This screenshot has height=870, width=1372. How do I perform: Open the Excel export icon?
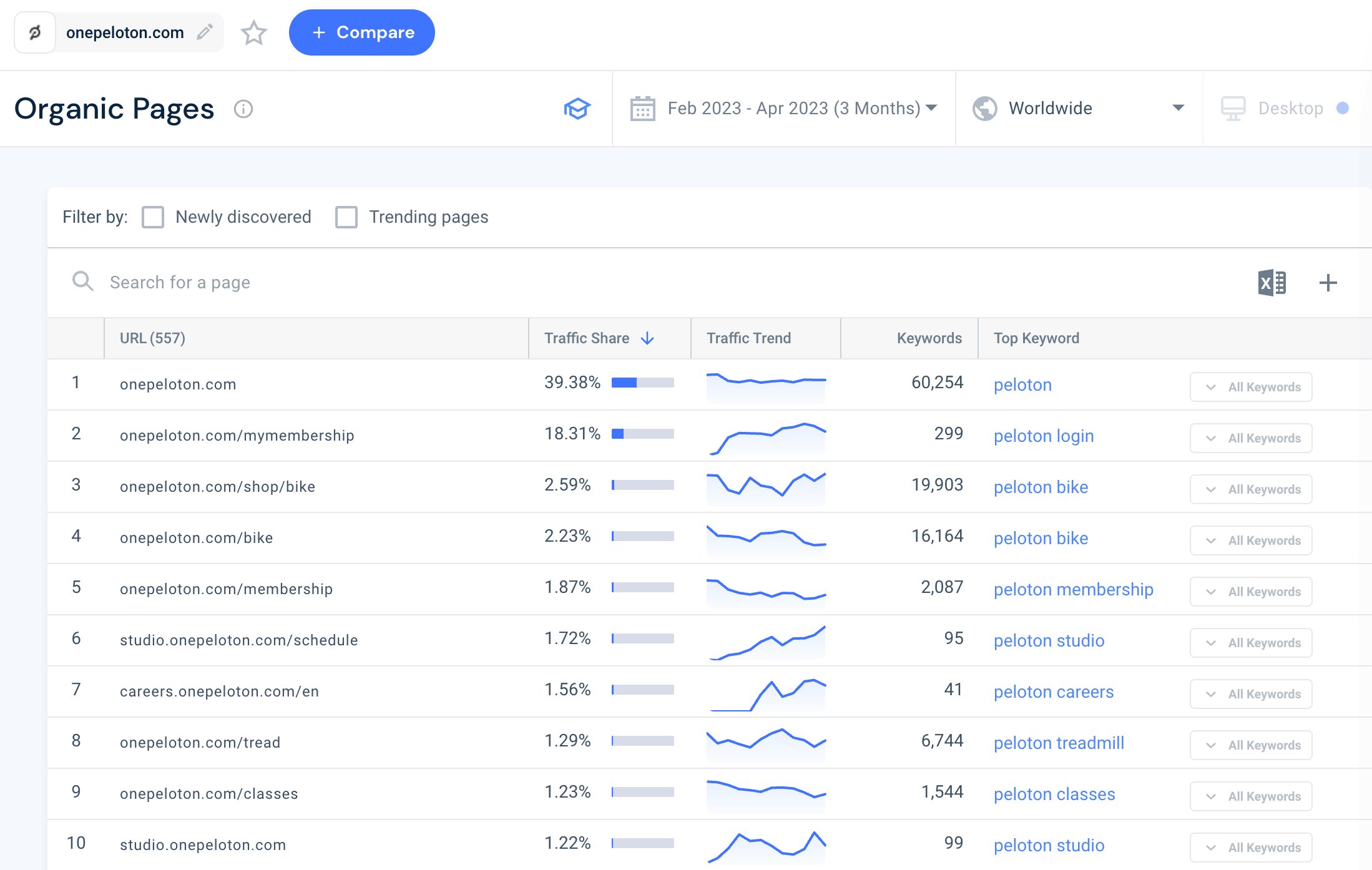coord(1272,283)
